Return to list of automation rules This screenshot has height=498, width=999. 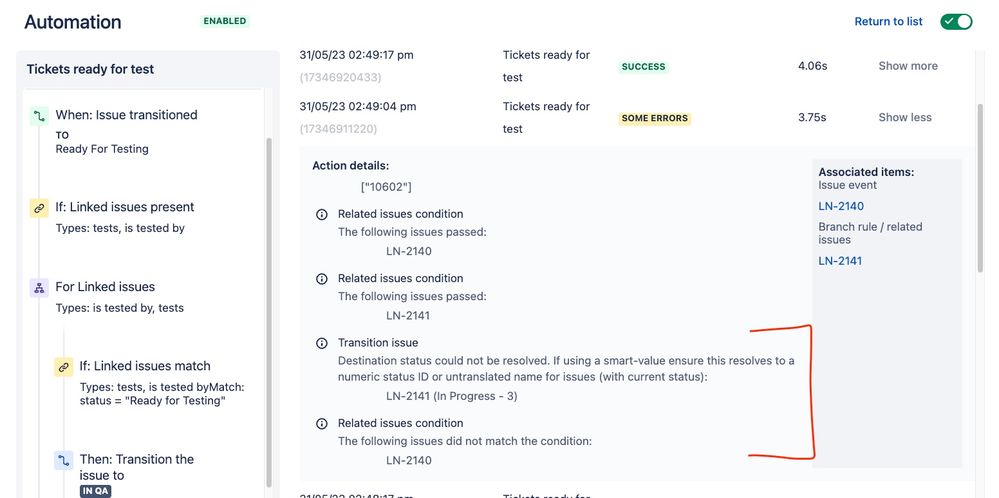tap(888, 22)
